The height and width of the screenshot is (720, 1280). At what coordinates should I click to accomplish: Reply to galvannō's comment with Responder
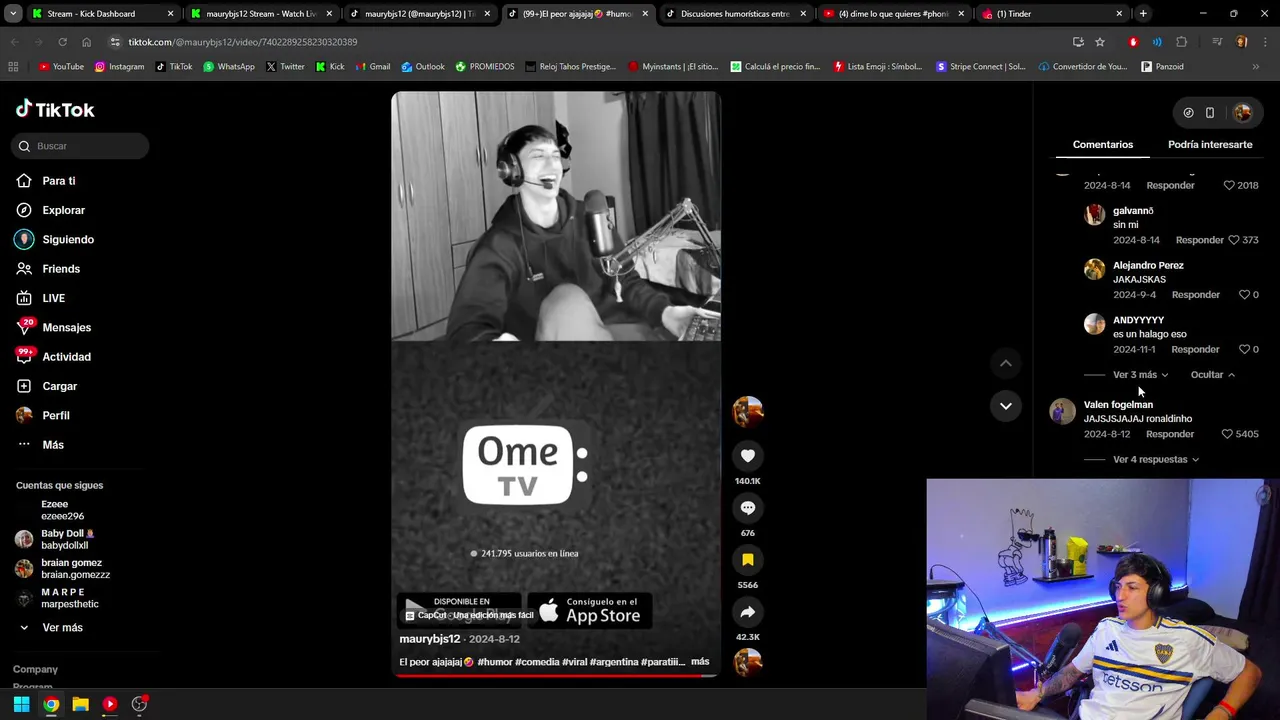click(1200, 240)
